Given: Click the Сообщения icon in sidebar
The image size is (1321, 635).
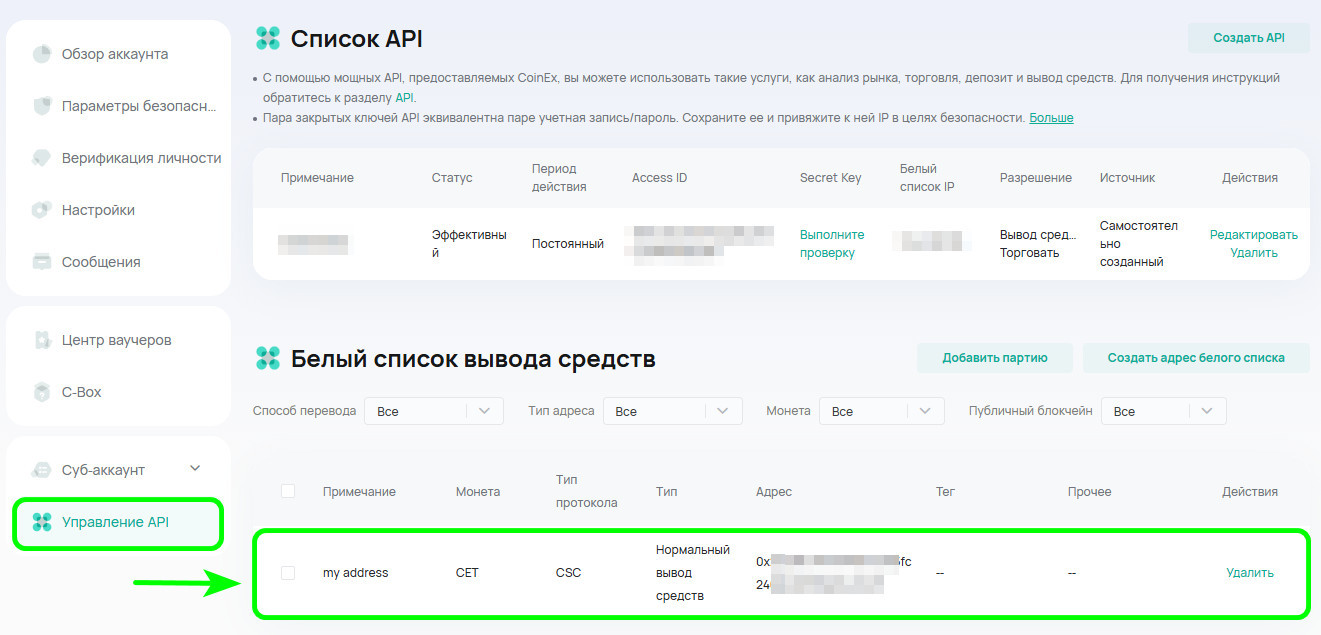Looking at the screenshot, I should [x=41, y=262].
